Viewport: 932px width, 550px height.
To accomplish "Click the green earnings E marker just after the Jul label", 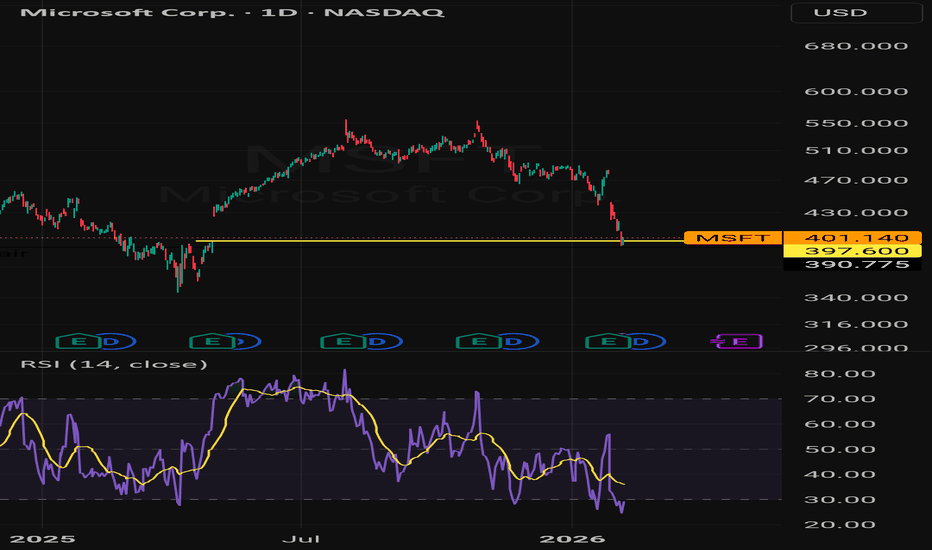I will click(343, 341).
